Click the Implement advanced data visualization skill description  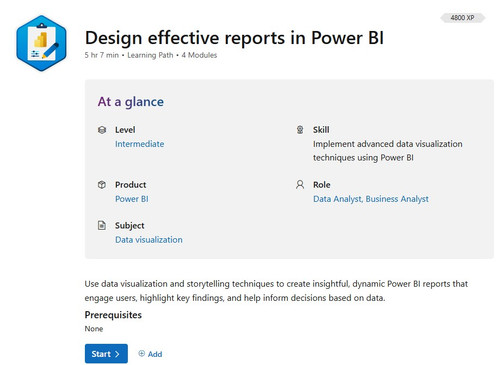point(388,151)
